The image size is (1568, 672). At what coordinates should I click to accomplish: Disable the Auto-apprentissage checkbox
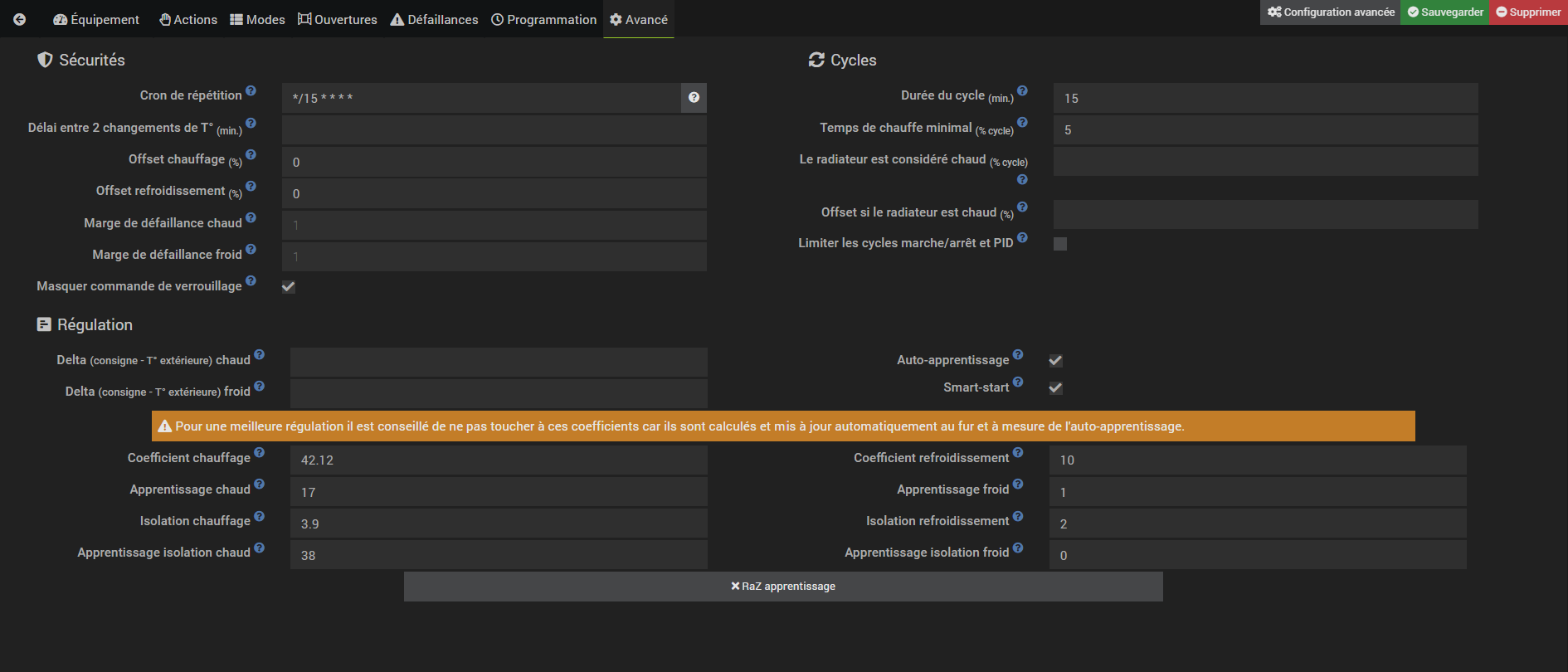tap(1055, 361)
